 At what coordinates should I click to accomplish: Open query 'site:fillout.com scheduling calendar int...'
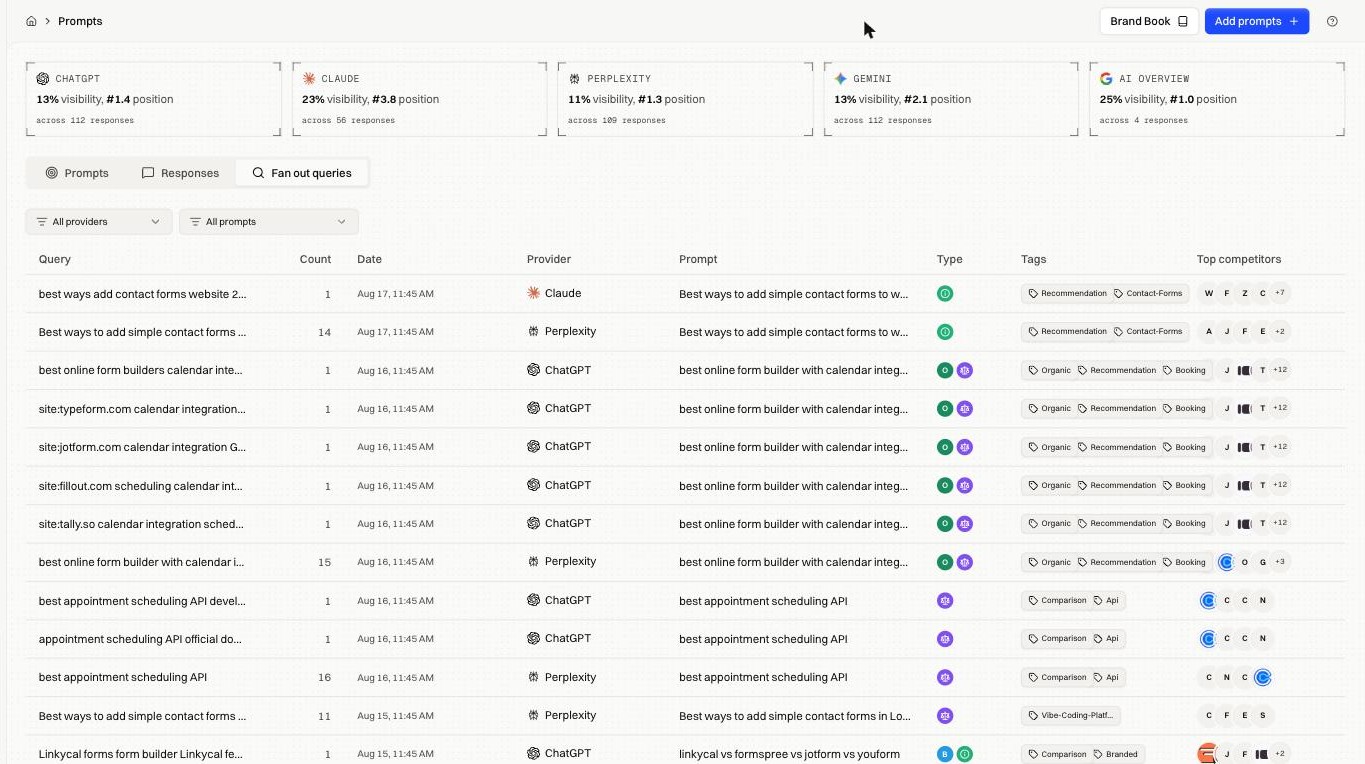[x=141, y=486]
